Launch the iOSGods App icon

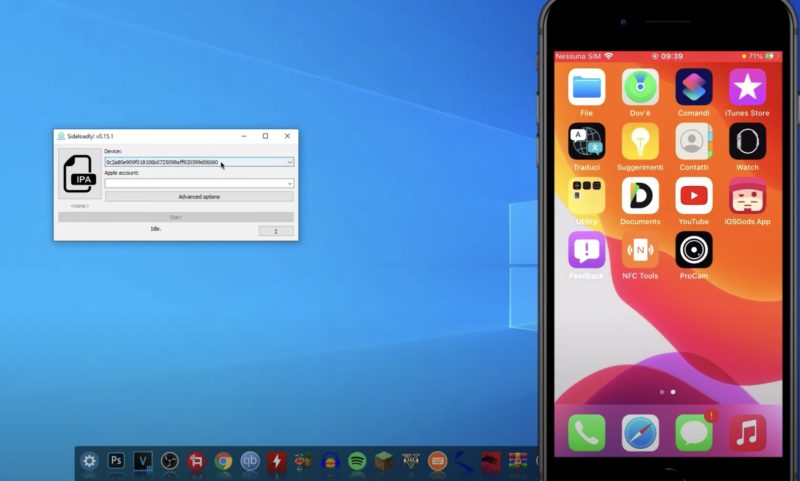point(747,196)
